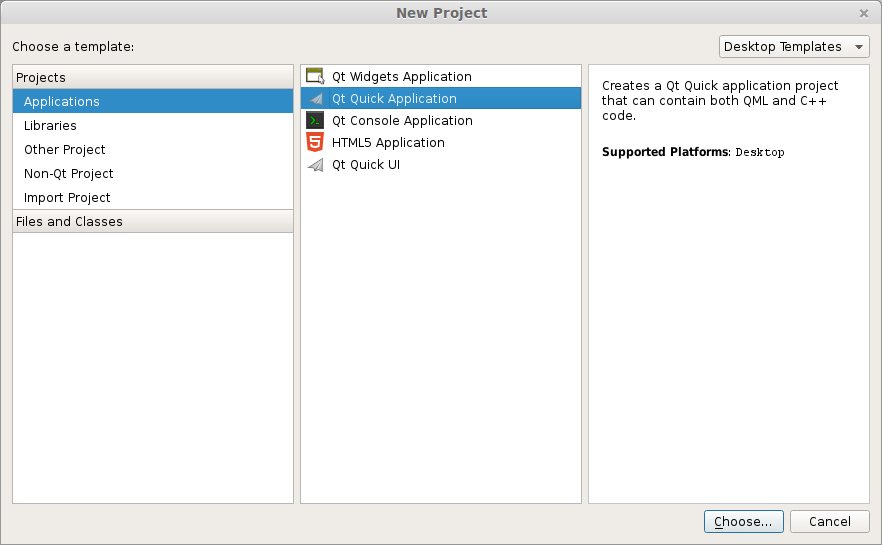Select the Libraries category
This screenshot has height=545, width=882.
pos(50,126)
